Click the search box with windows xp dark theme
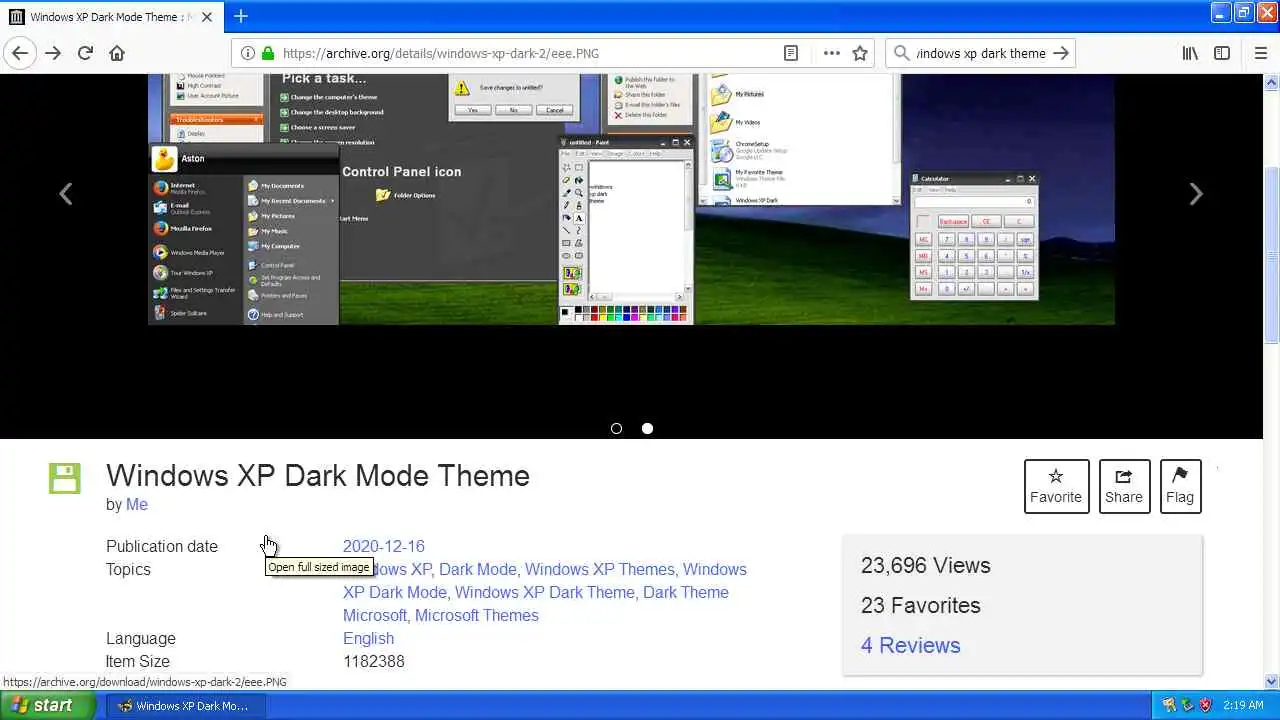 [980, 53]
